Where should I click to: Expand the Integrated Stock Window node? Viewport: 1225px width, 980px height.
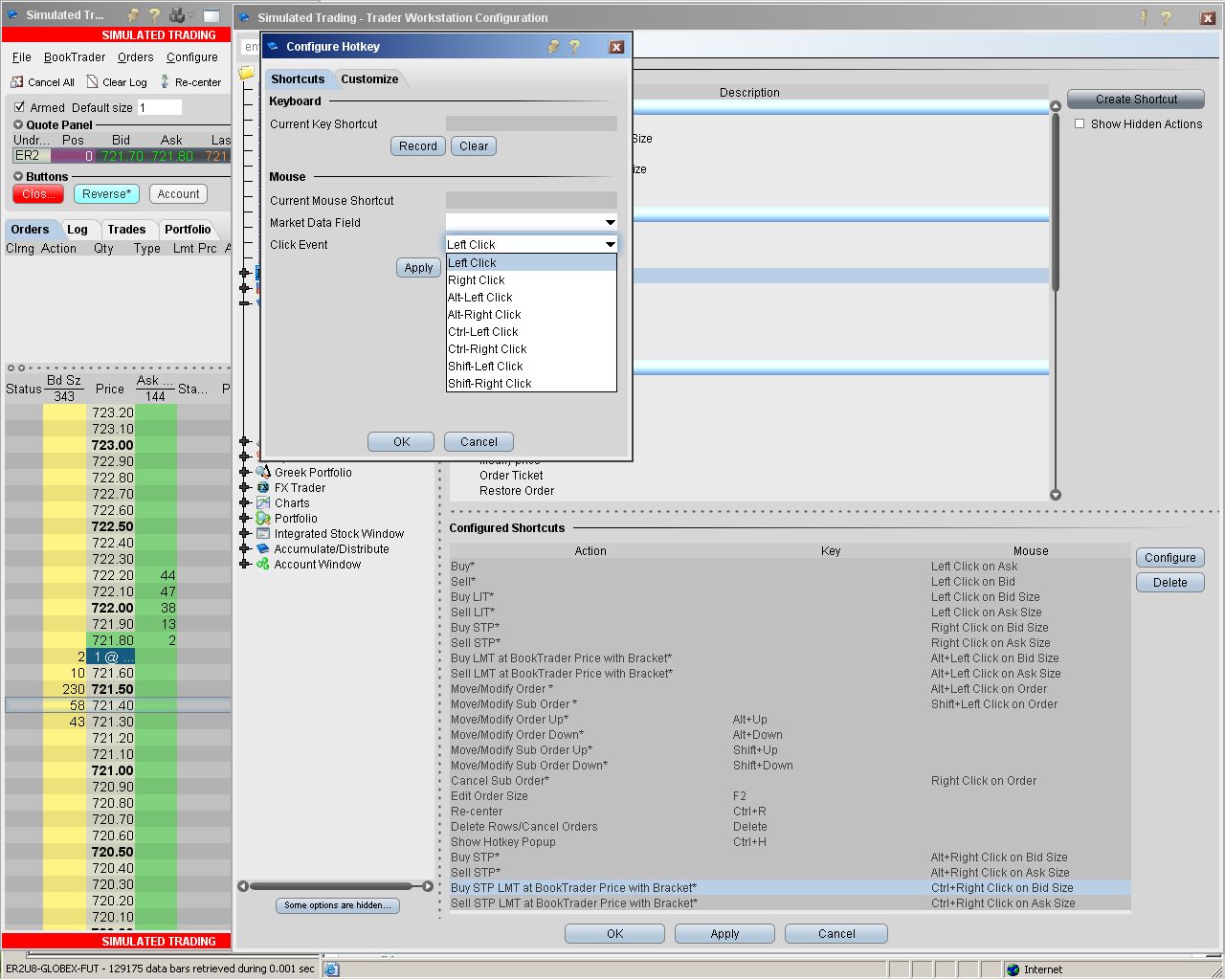pos(245,534)
